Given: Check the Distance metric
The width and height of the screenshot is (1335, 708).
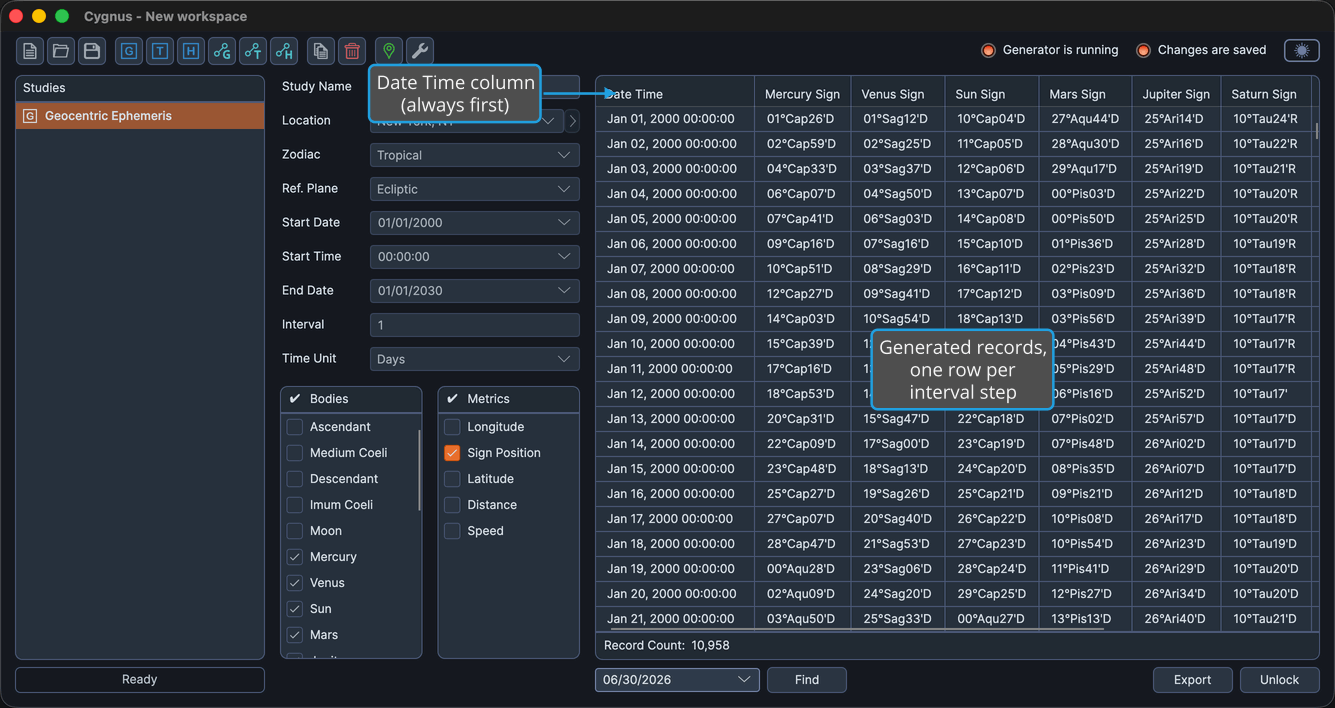Looking at the screenshot, I should pyautogui.click(x=452, y=505).
